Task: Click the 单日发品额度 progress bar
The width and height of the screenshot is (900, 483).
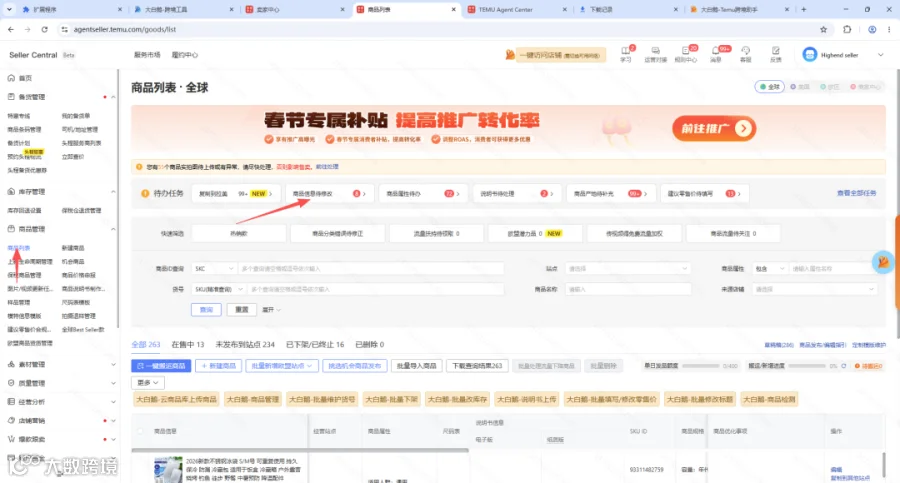Action: 700,366
